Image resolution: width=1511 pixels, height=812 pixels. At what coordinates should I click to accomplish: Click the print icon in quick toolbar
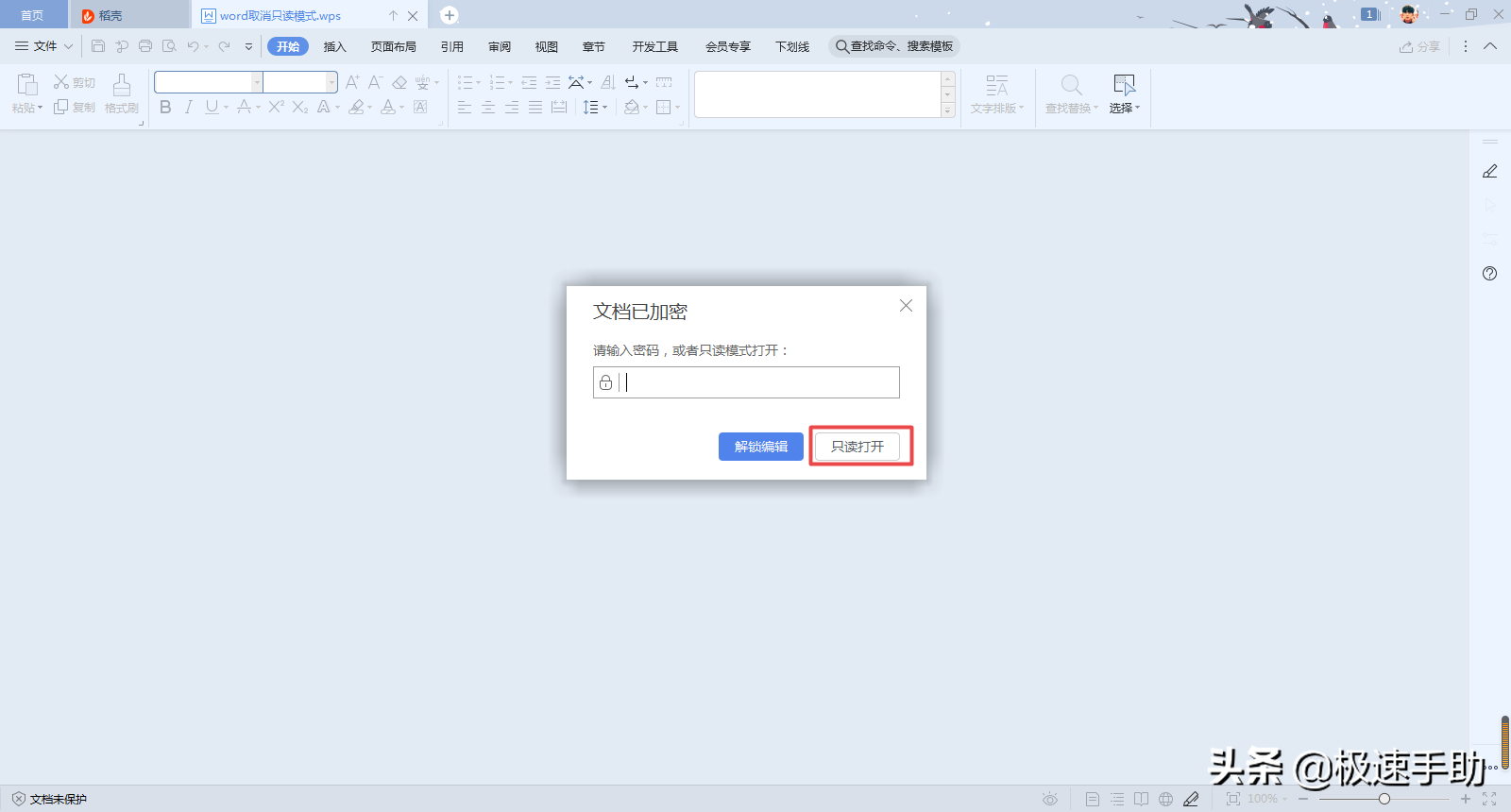tap(145, 46)
